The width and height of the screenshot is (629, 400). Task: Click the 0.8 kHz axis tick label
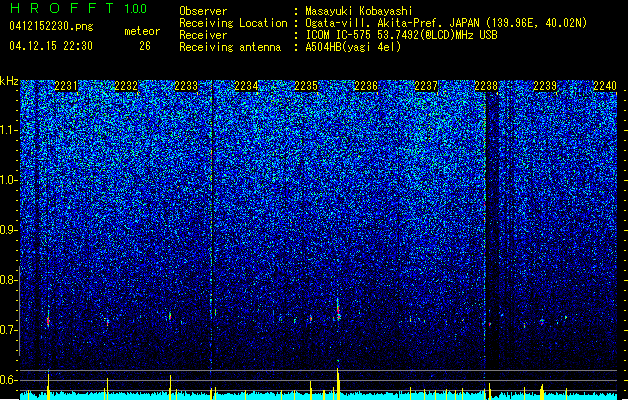9,280
